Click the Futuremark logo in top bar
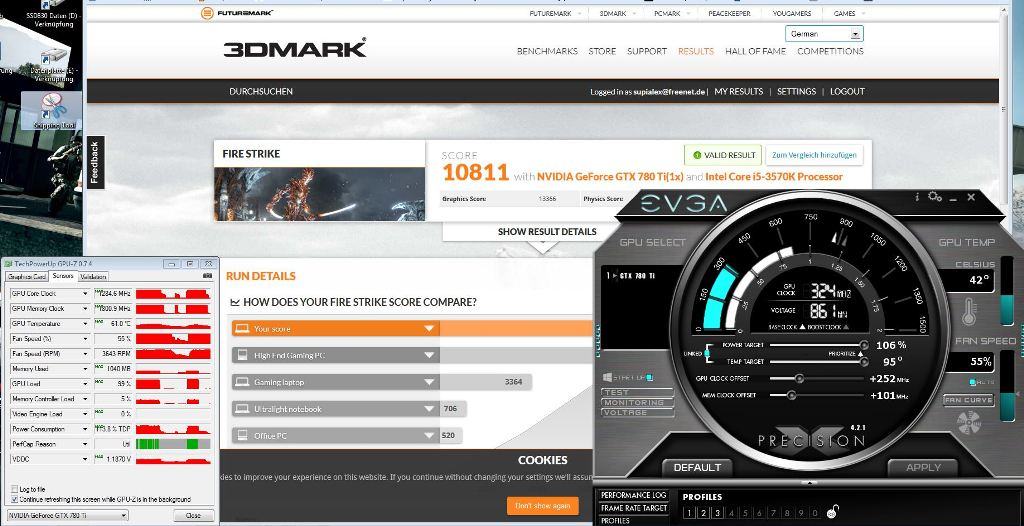 (238, 13)
